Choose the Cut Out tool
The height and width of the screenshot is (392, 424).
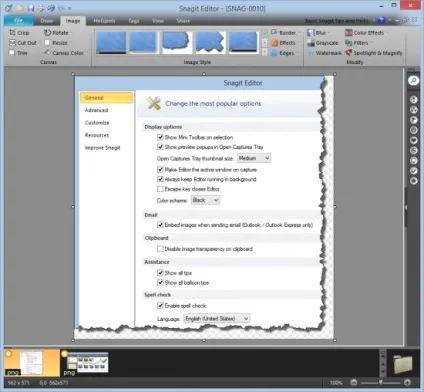23,43
